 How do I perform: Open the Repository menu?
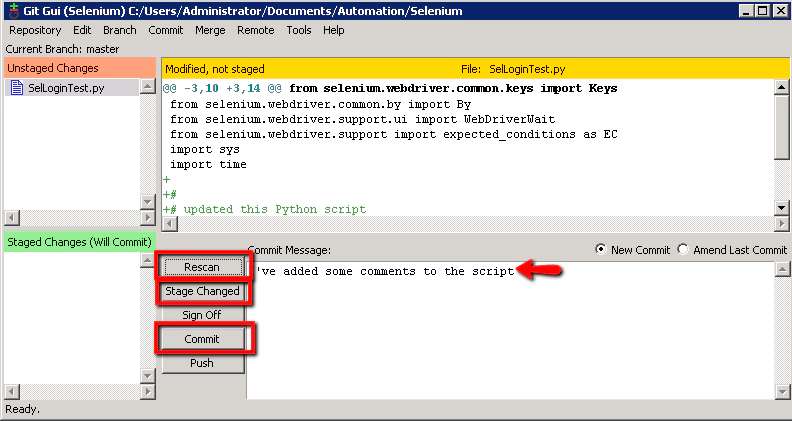tap(35, 30)
